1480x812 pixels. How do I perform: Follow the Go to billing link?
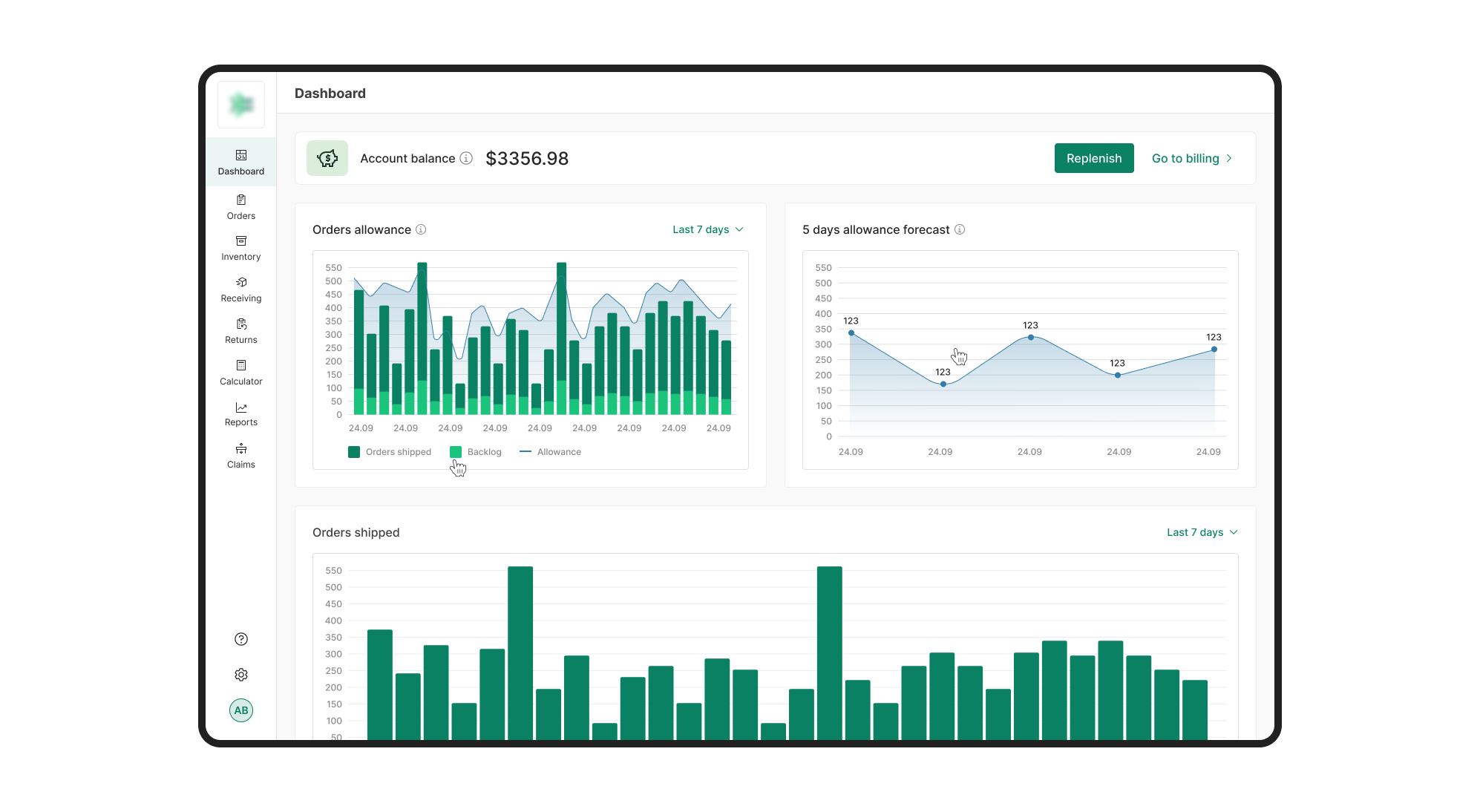[x=1185, y=158]
